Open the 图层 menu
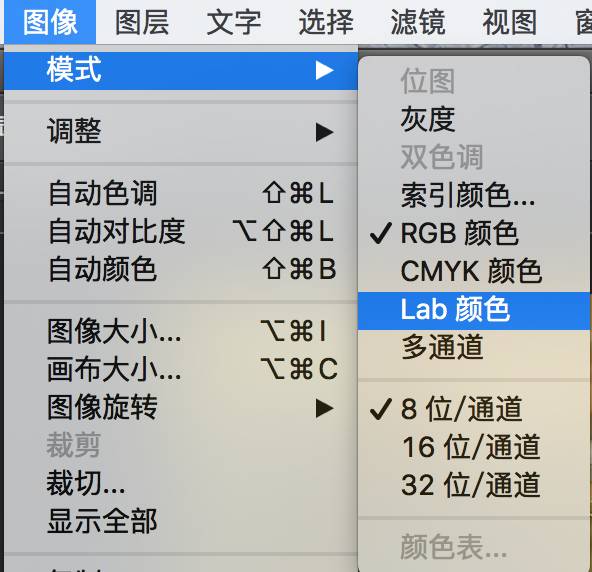592x572 pixels. point(142,22)
